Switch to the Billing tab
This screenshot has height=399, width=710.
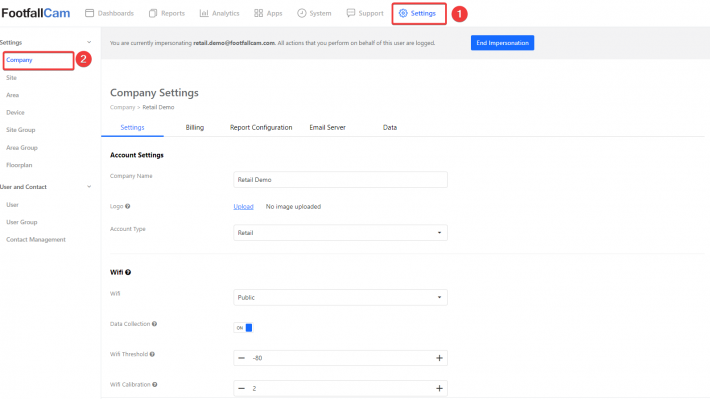(x=195, y=127)
